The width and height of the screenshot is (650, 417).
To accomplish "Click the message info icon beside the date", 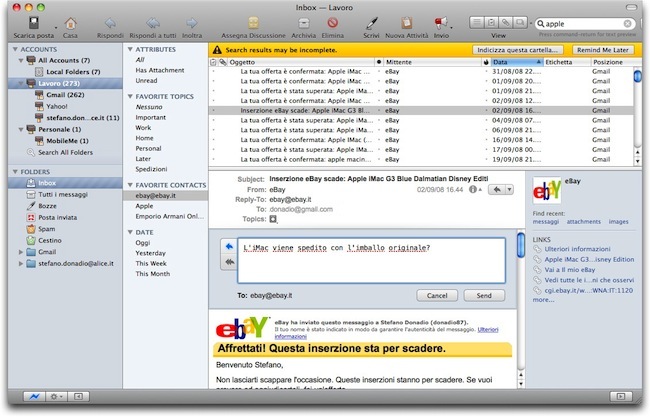I will point(472,189).
